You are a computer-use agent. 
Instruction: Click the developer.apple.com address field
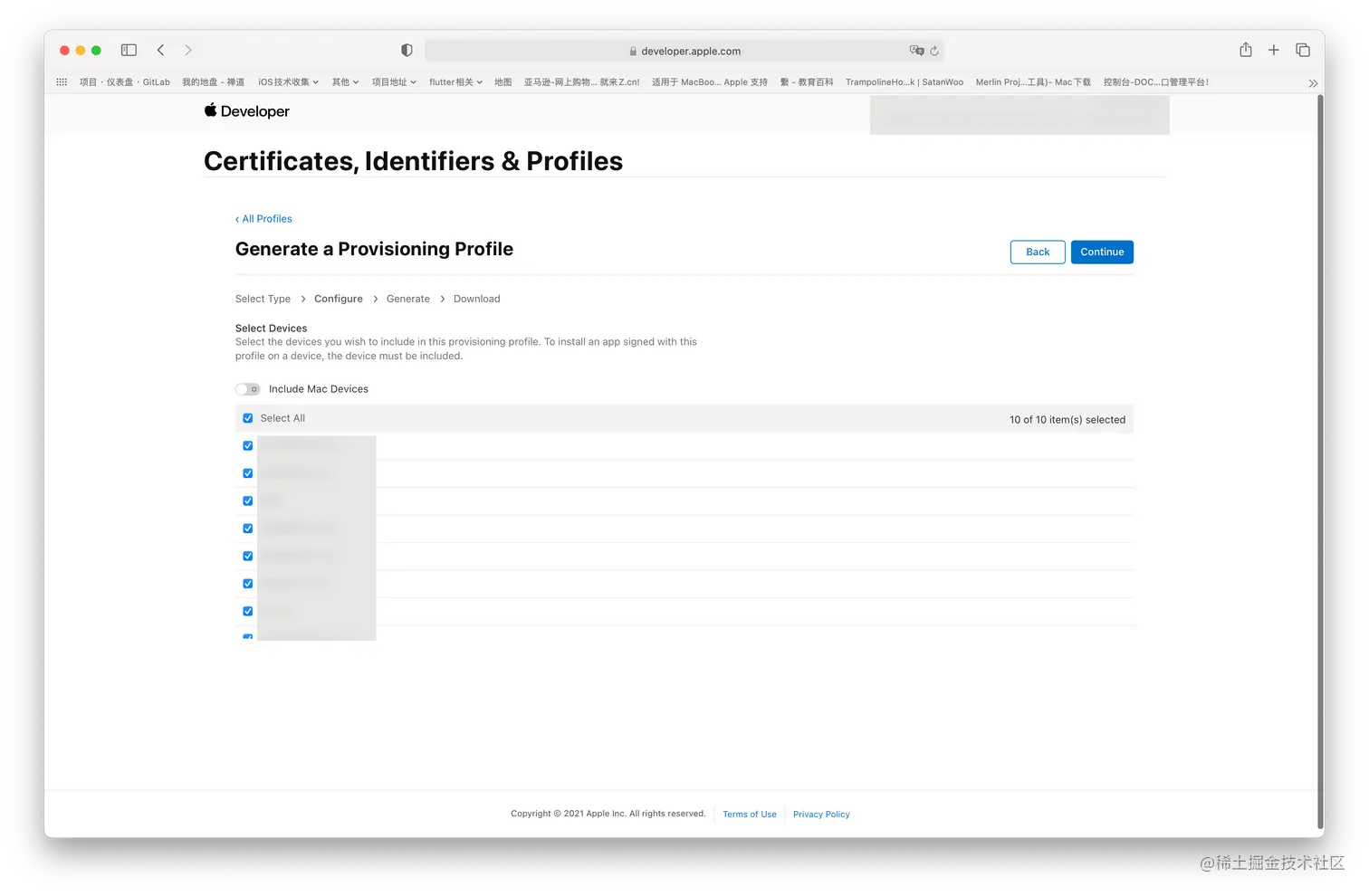pos(684,51)
